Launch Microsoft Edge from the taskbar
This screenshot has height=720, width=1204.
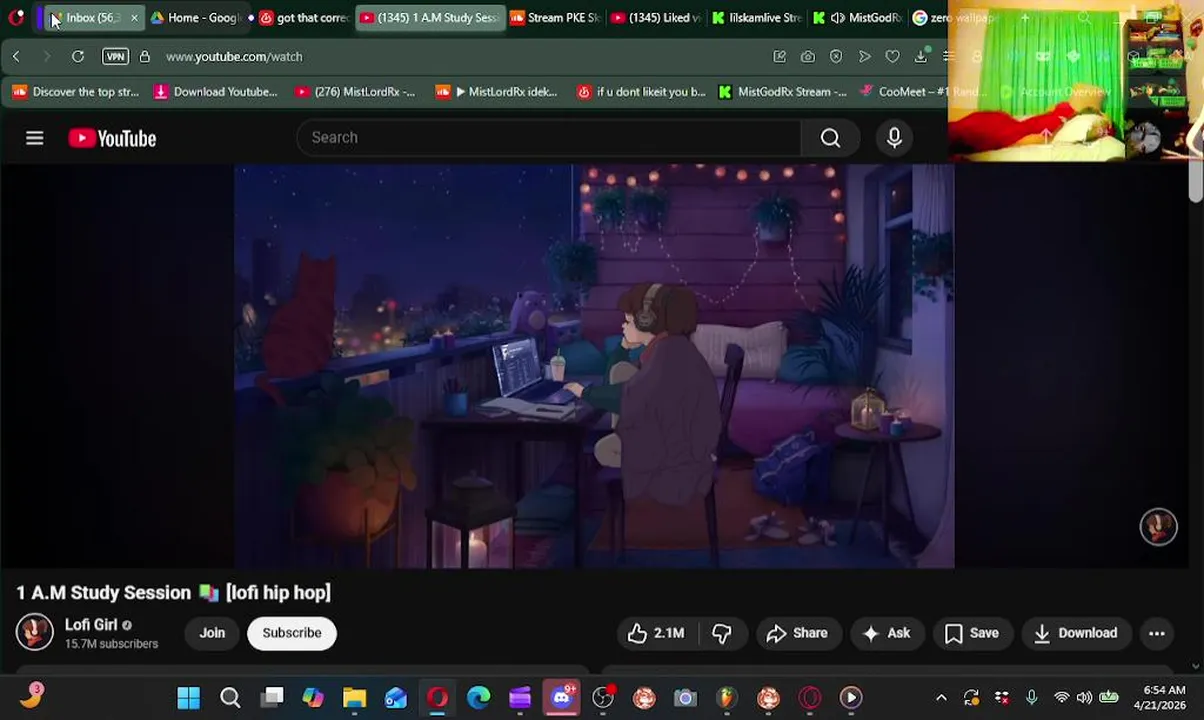tap(478, 698)
